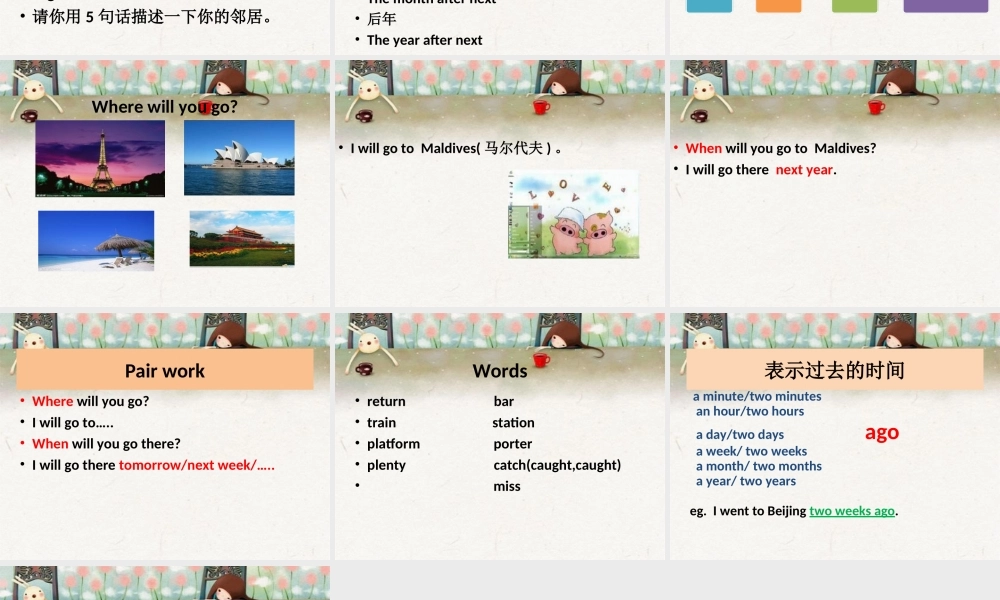Select the tropical beach hut photo
The image size is (1000, 600).
96,240
